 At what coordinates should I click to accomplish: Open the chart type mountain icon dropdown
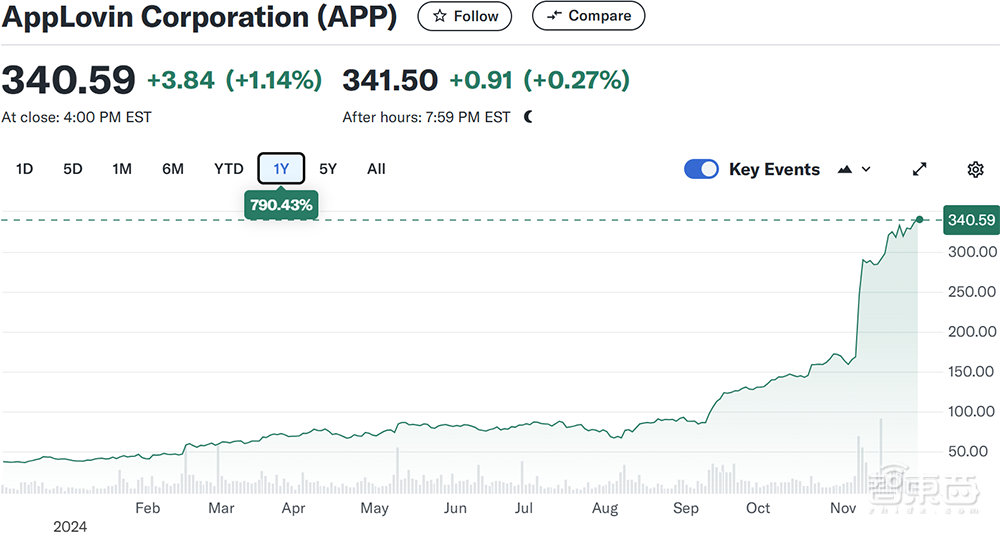point(854,169)
